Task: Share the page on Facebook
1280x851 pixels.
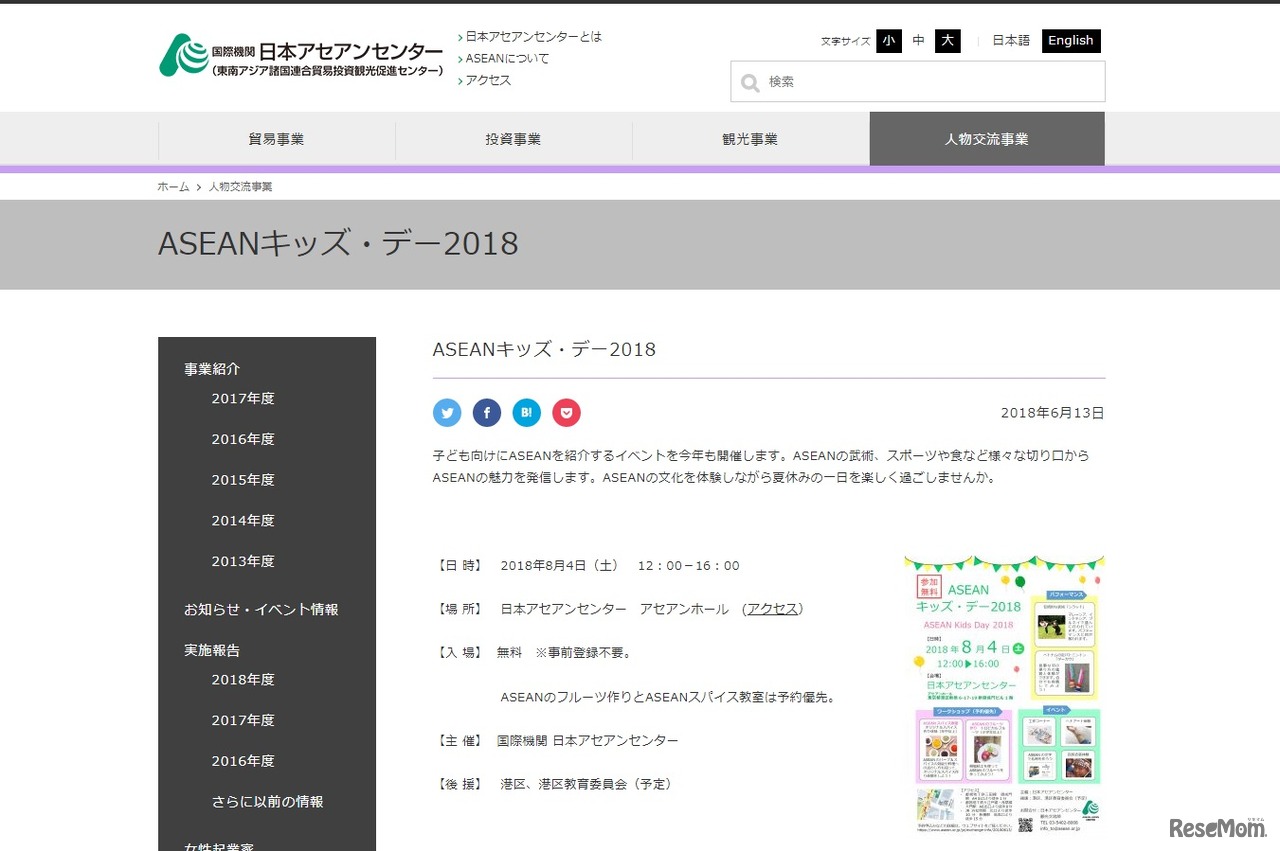Action: click(x=487, y=412)
